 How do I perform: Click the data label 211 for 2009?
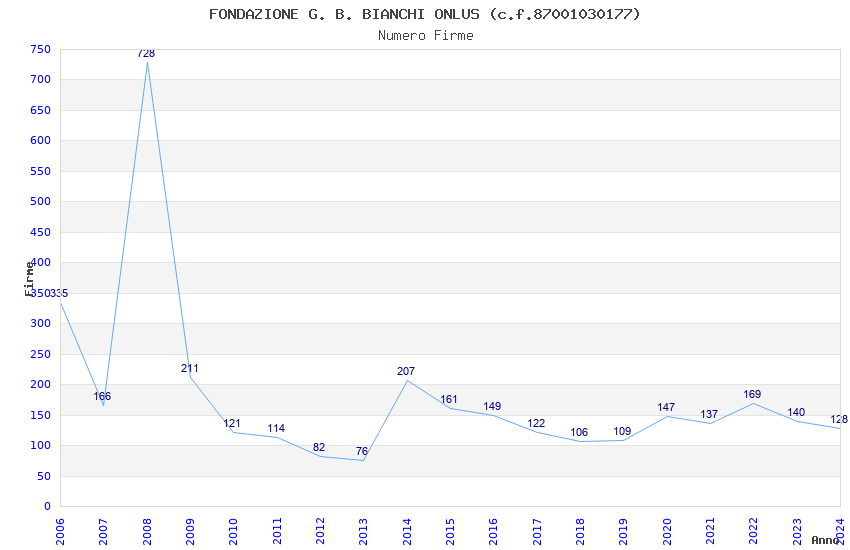tap(190, 368)
